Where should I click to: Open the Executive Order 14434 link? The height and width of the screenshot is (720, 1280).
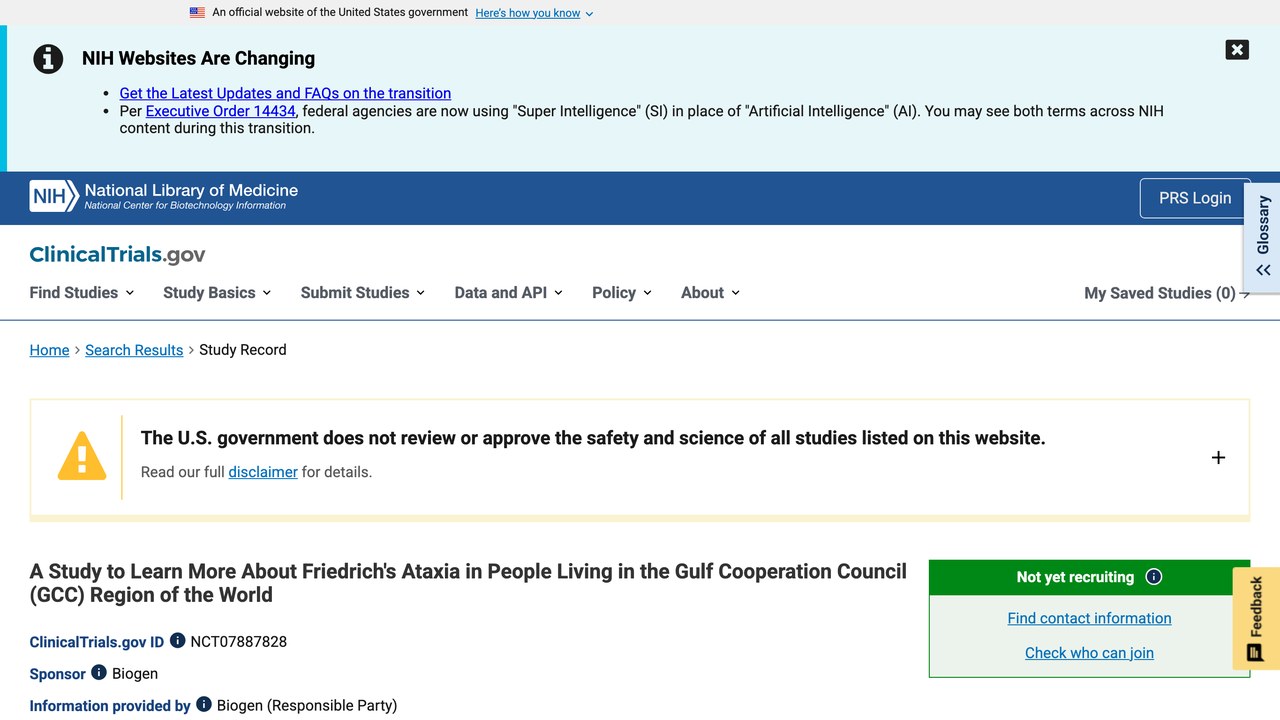tap(221, 111)
